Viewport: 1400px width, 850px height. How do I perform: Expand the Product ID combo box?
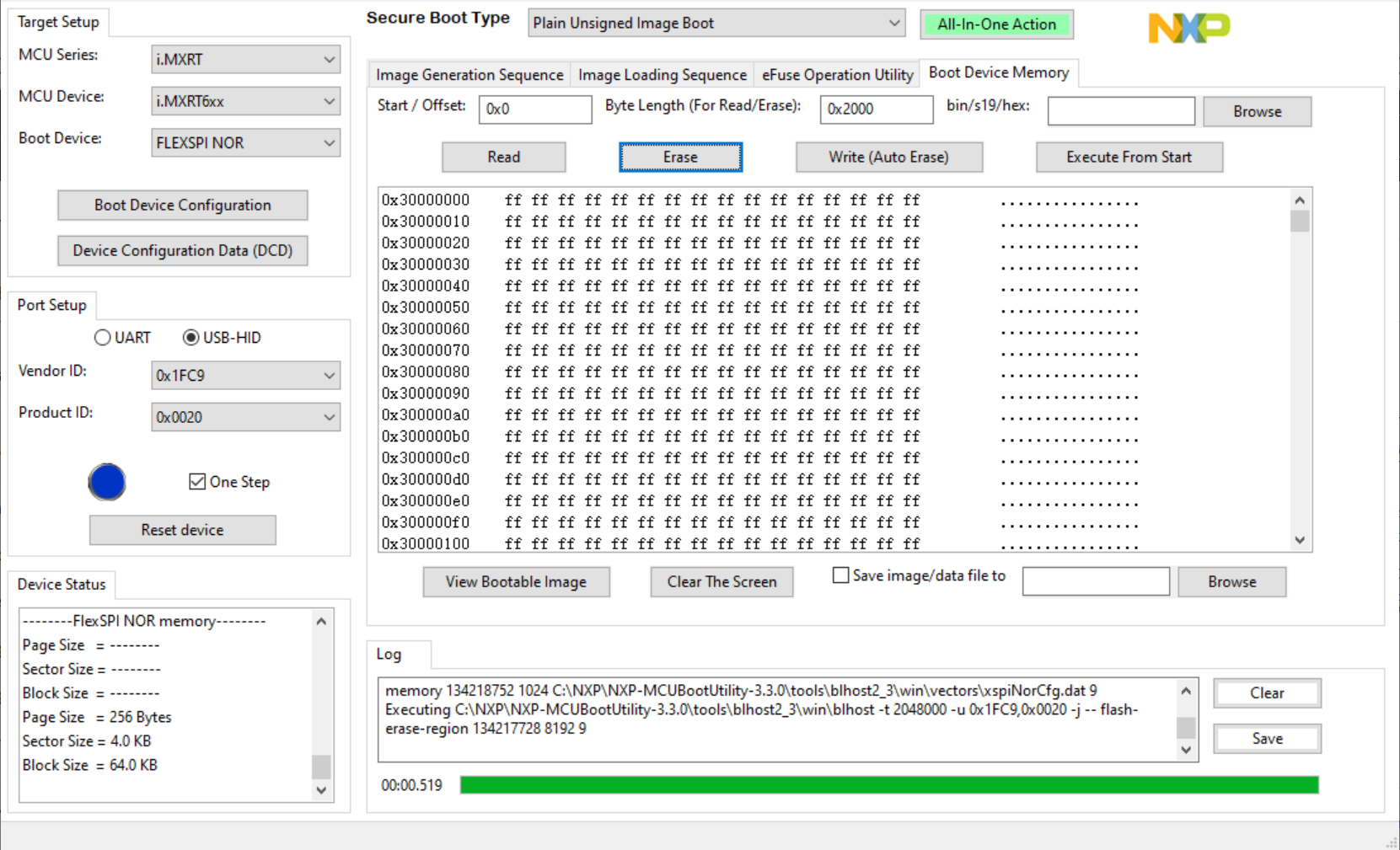(246, 417)
